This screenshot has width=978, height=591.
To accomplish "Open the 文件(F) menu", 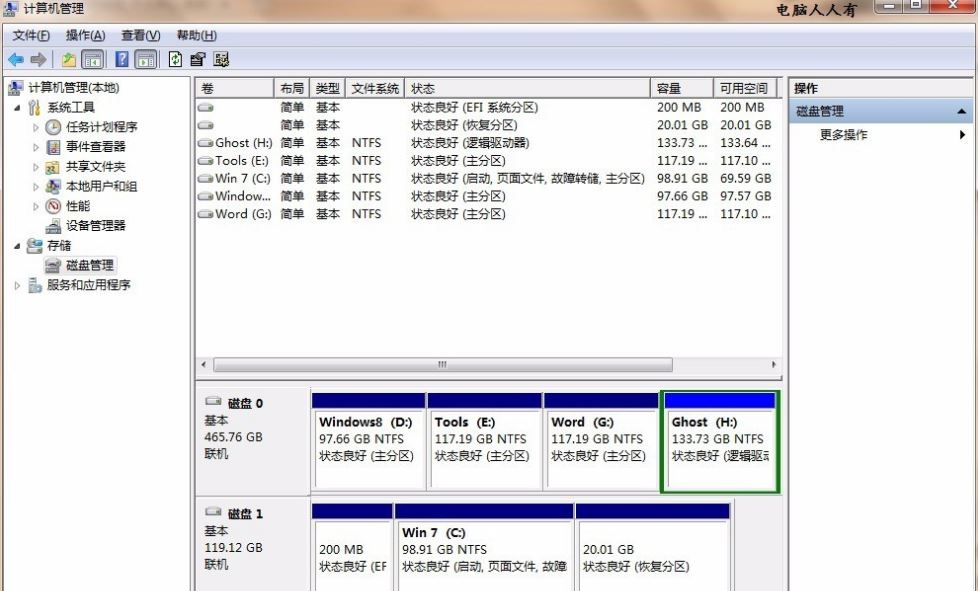I will click(x=31, y=36).
